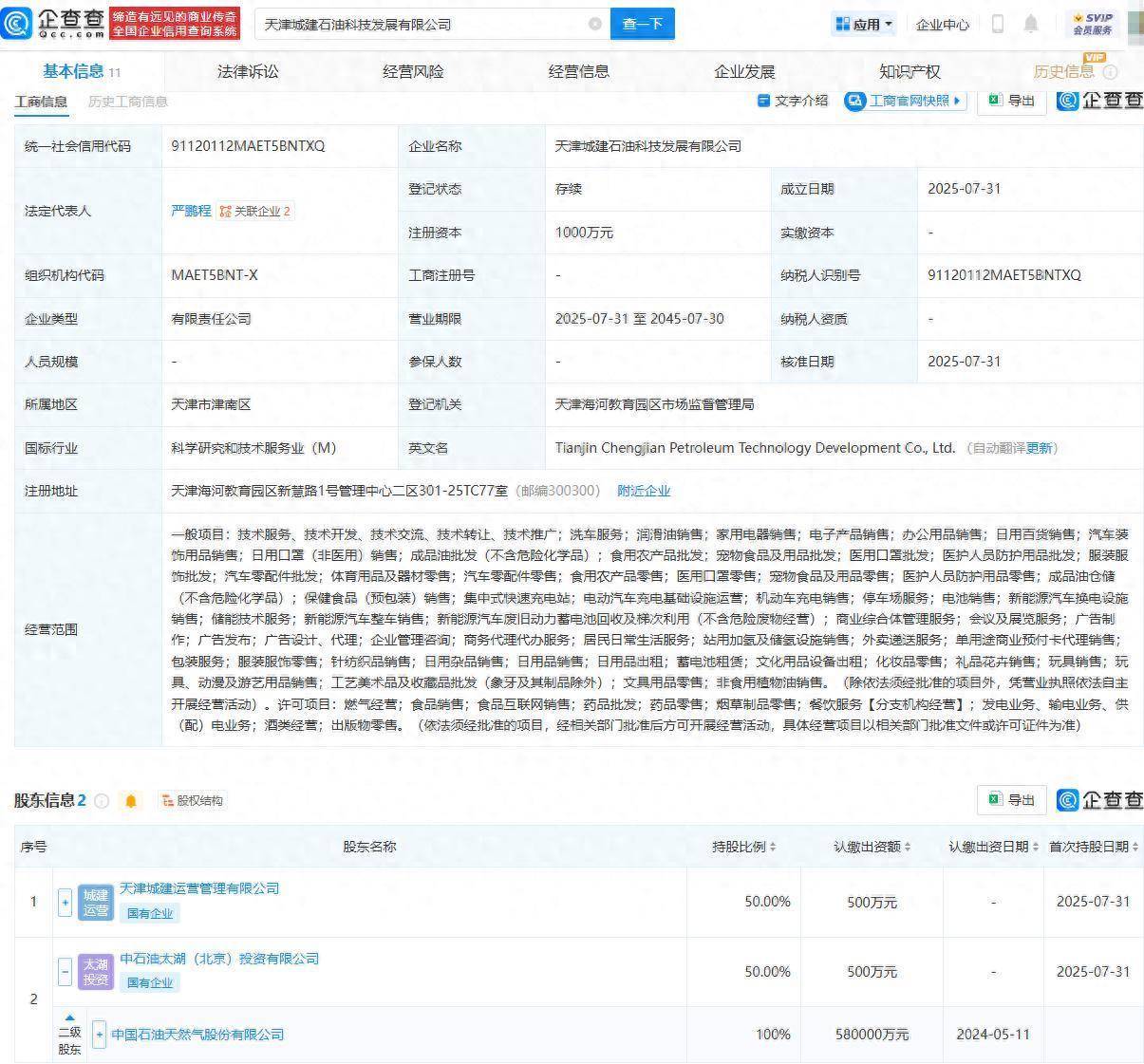Click the 营业期限 value 2025-07-31 至 2045-07-30
The width and height of the screenshot is (1144, 1064).
pyautogui.click(x=640, y=319)
